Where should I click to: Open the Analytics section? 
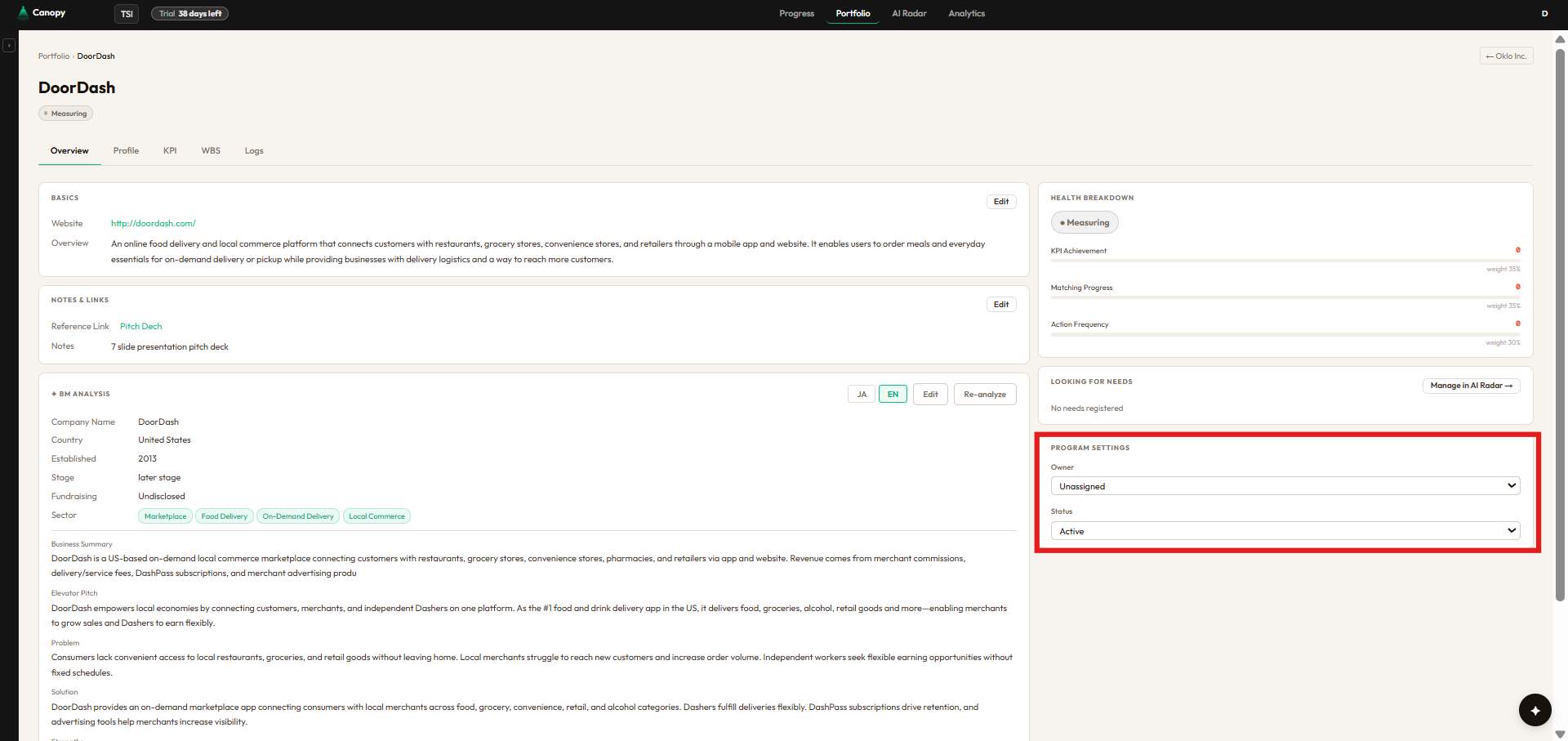coord(966,14)
